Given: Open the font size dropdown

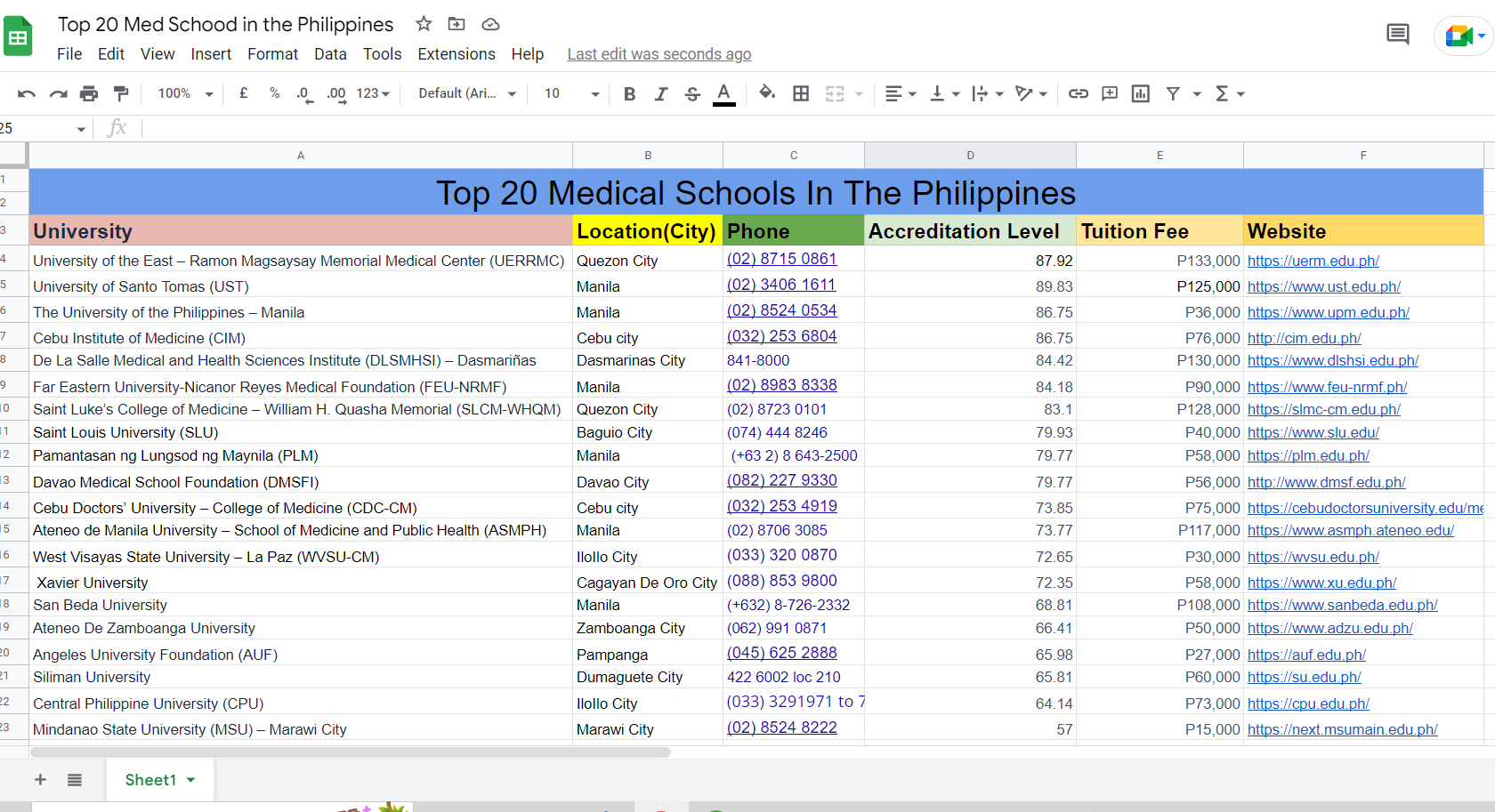Looking at the screenshot, I should point(571,93).
